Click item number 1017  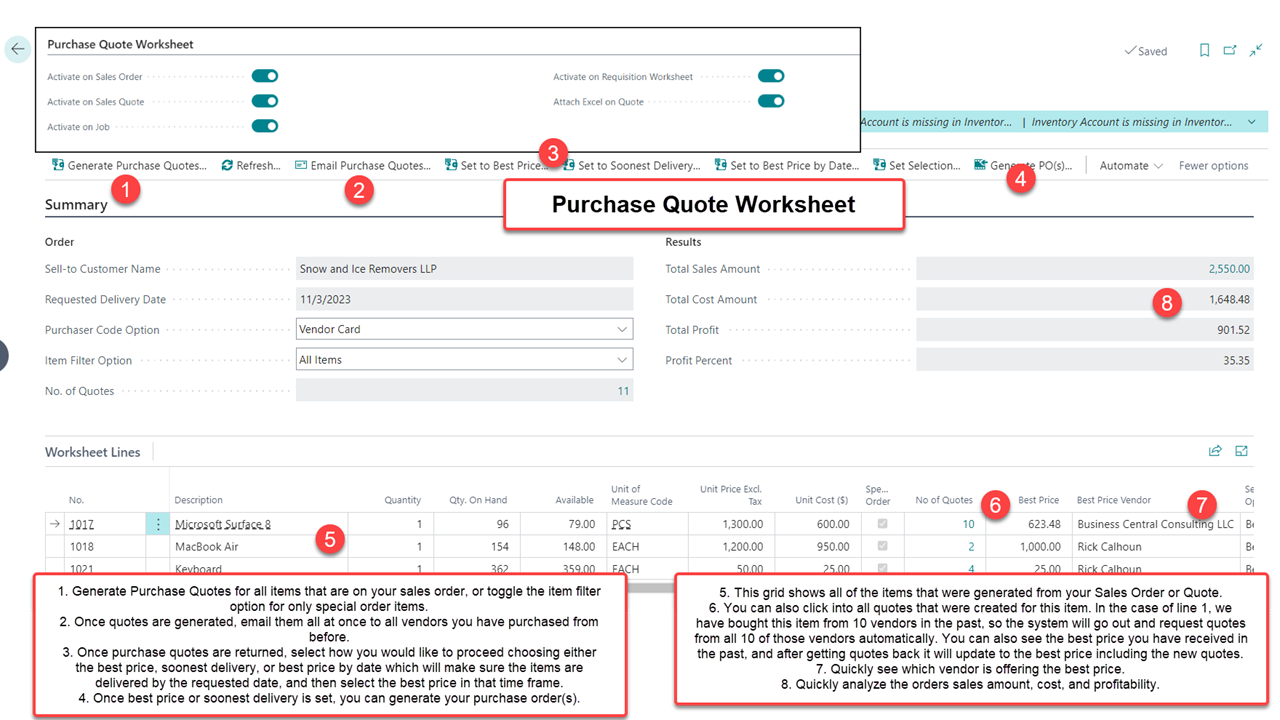coord(81,524)
